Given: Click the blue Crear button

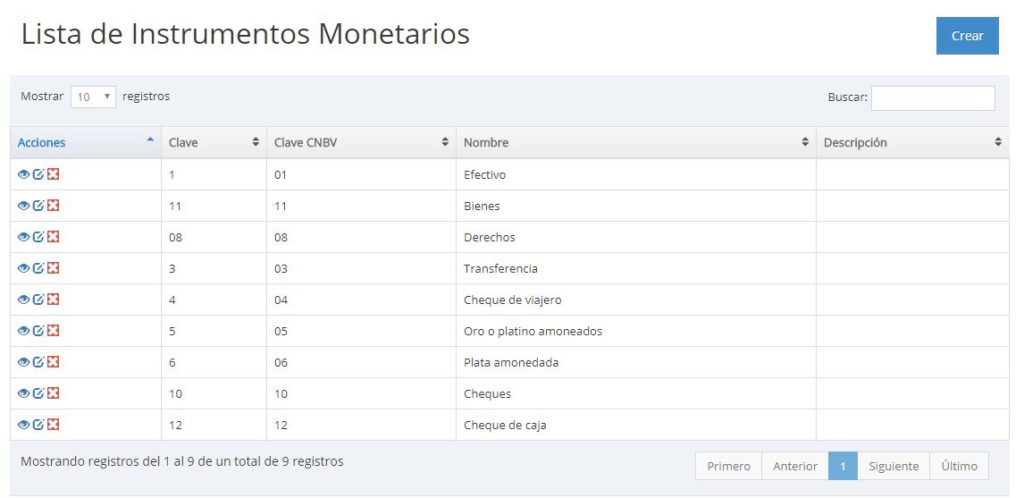Looking at the screenshot, I should pyautogui.click(x=967, y=36).
